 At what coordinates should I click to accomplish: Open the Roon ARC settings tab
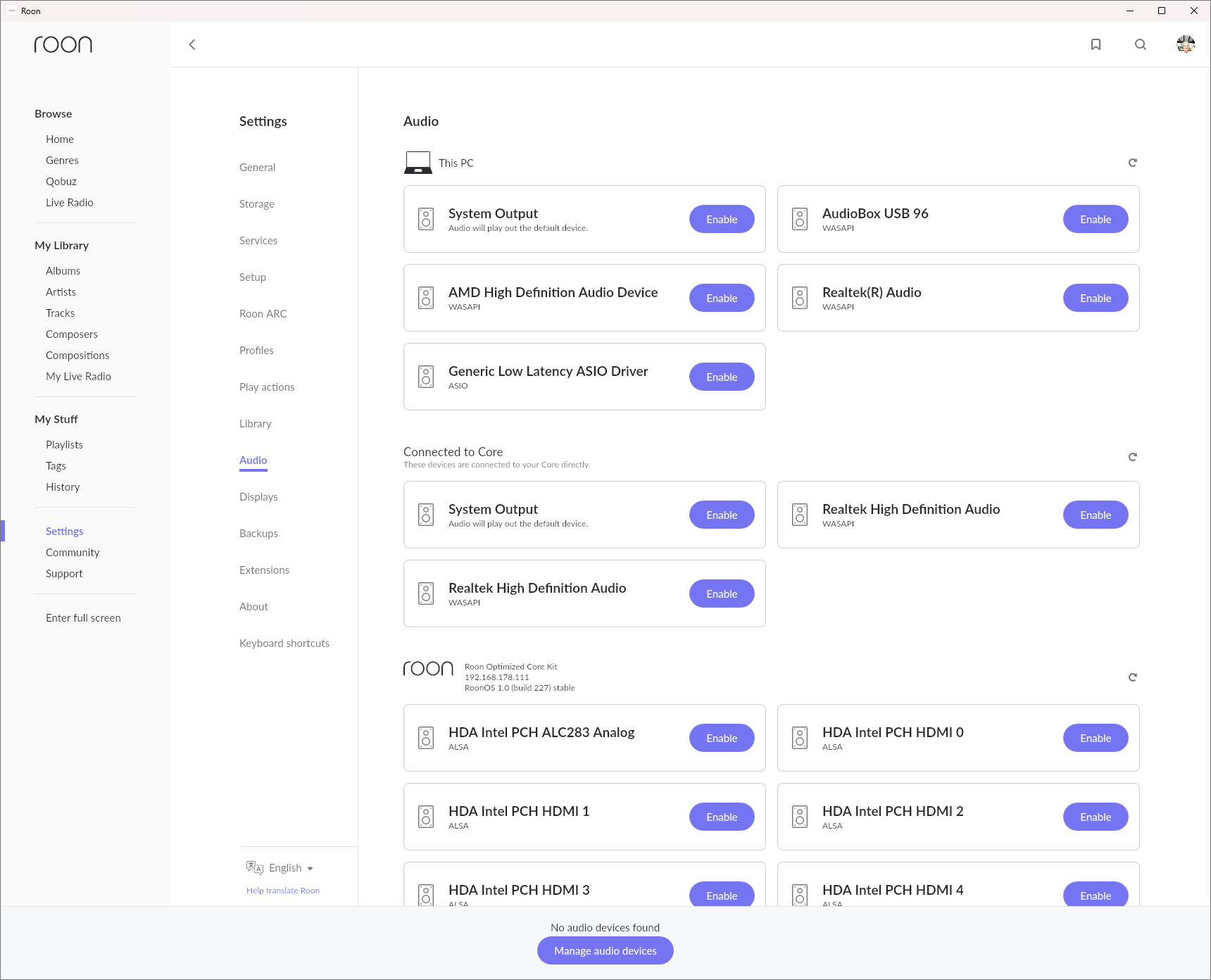263,313
